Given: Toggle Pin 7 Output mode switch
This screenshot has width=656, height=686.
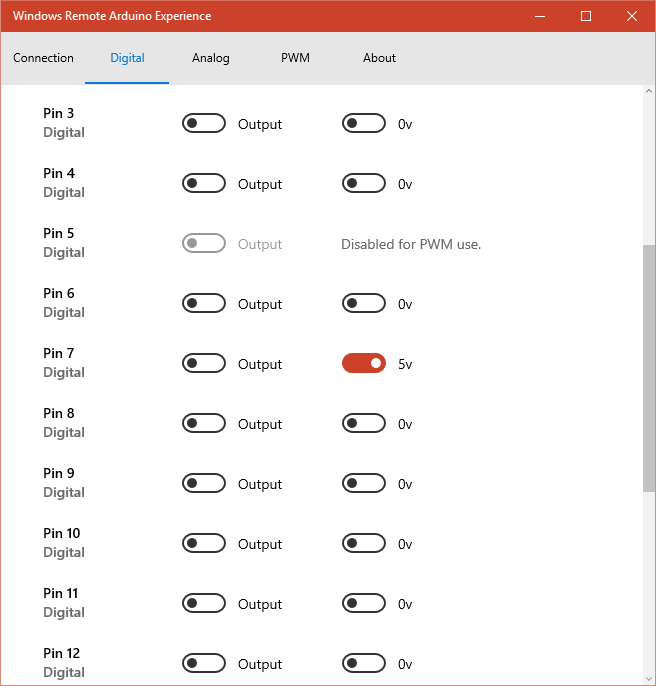Looking at the screenshot, I should (204, 364).
